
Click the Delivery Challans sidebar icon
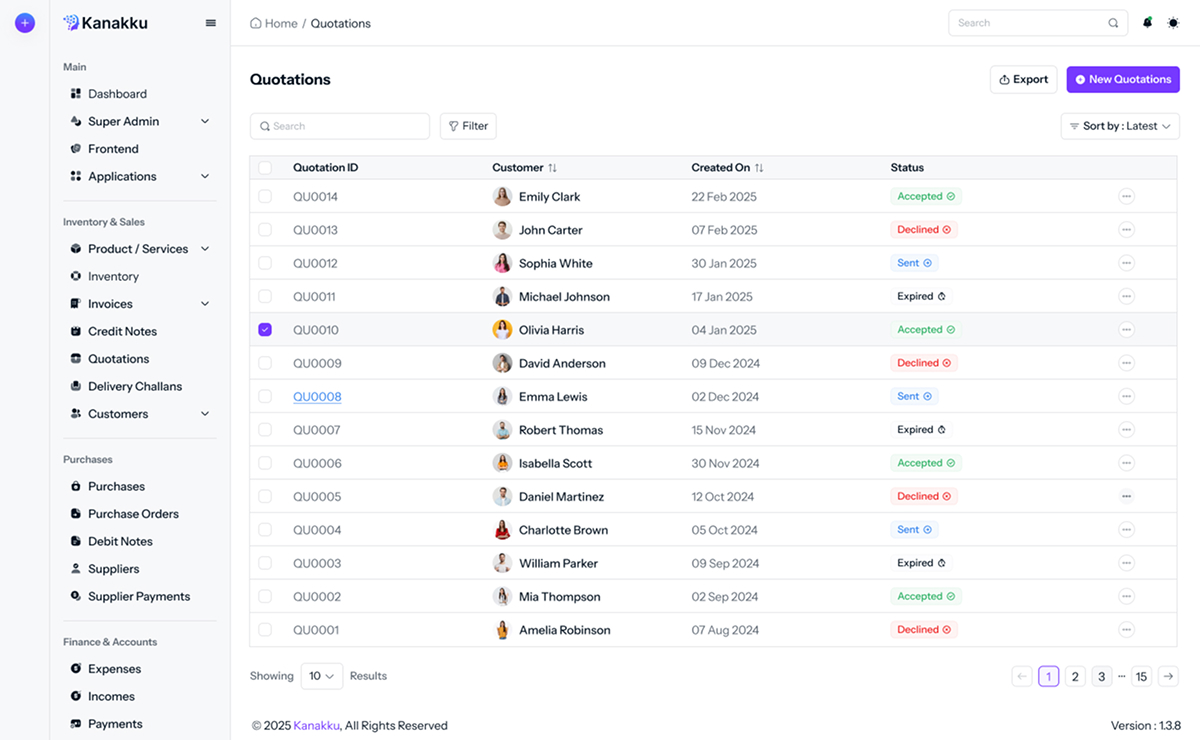coord(75,386)
